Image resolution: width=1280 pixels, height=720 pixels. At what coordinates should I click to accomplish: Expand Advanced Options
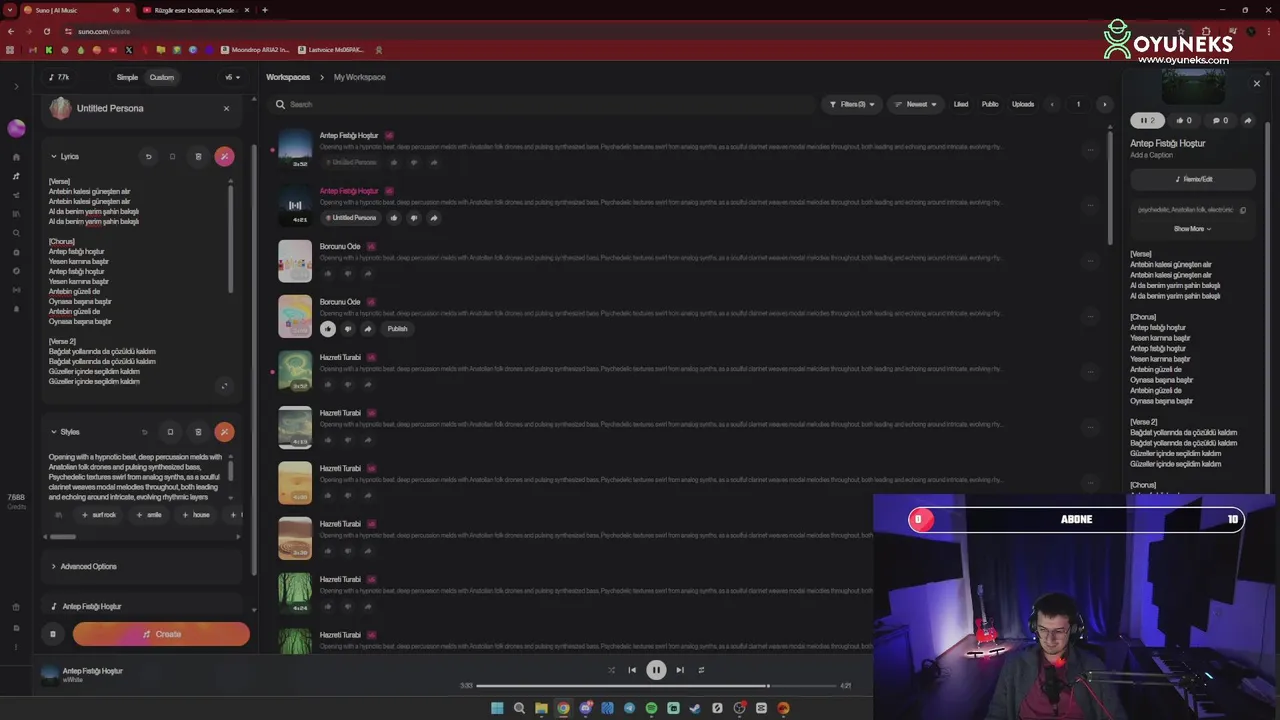[84, 567]
